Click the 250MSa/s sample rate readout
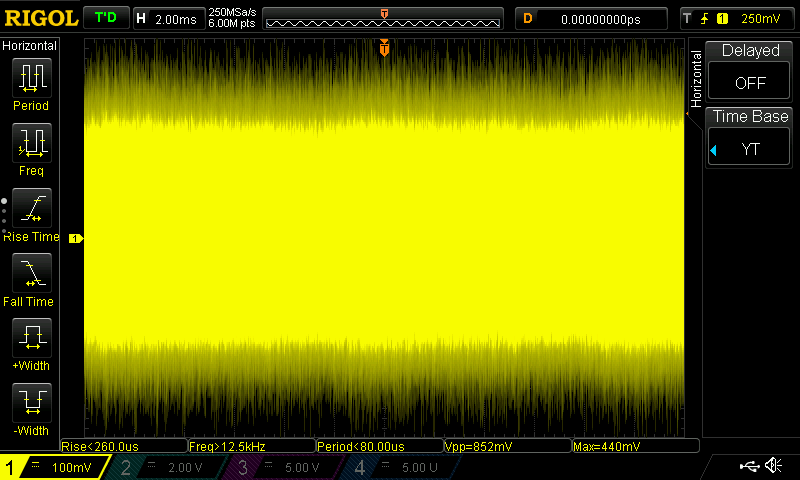Viewport: 800px width, 480px height. [232, 12]
